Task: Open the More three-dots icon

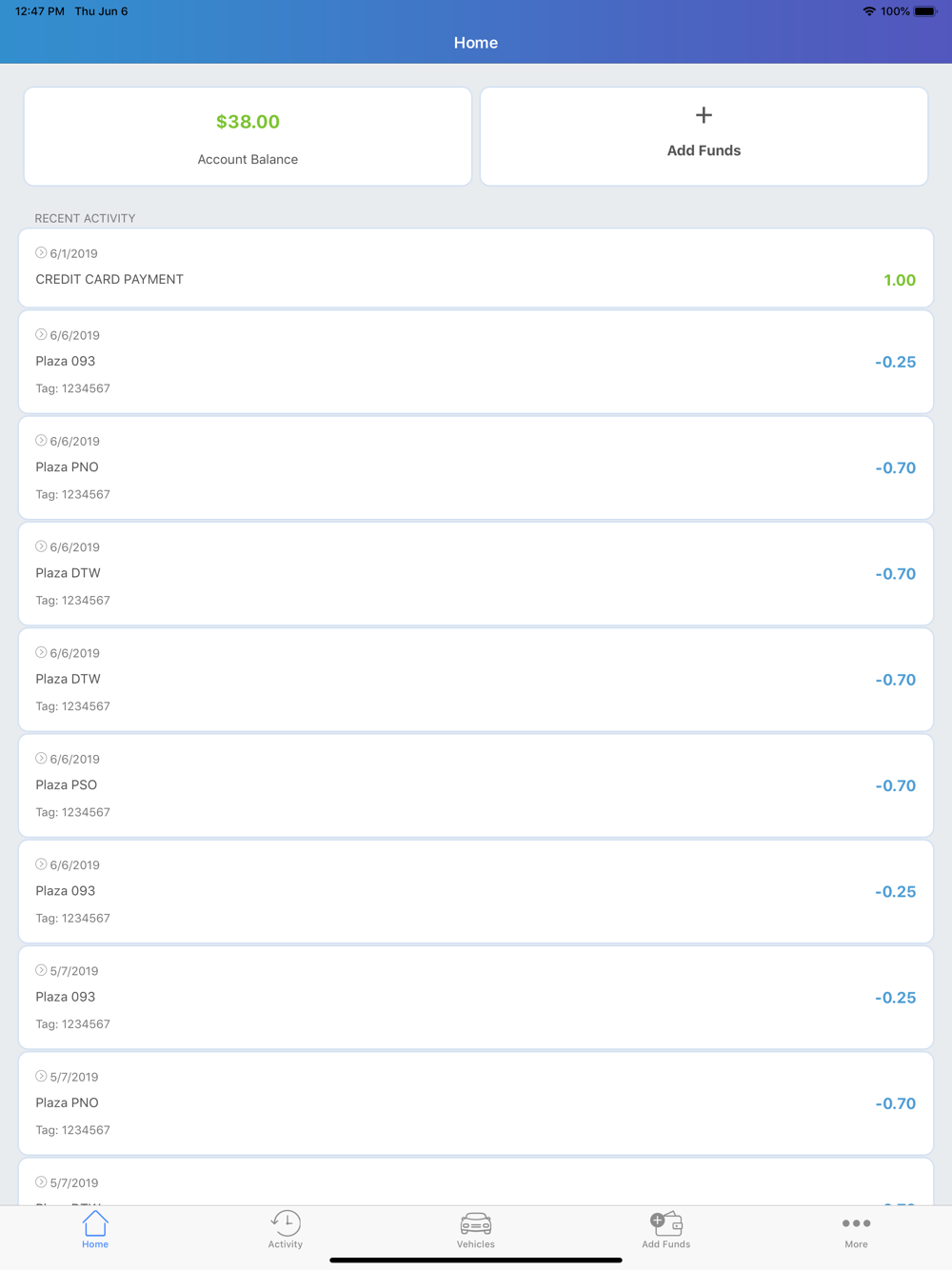Action: tap(856, 1223)
